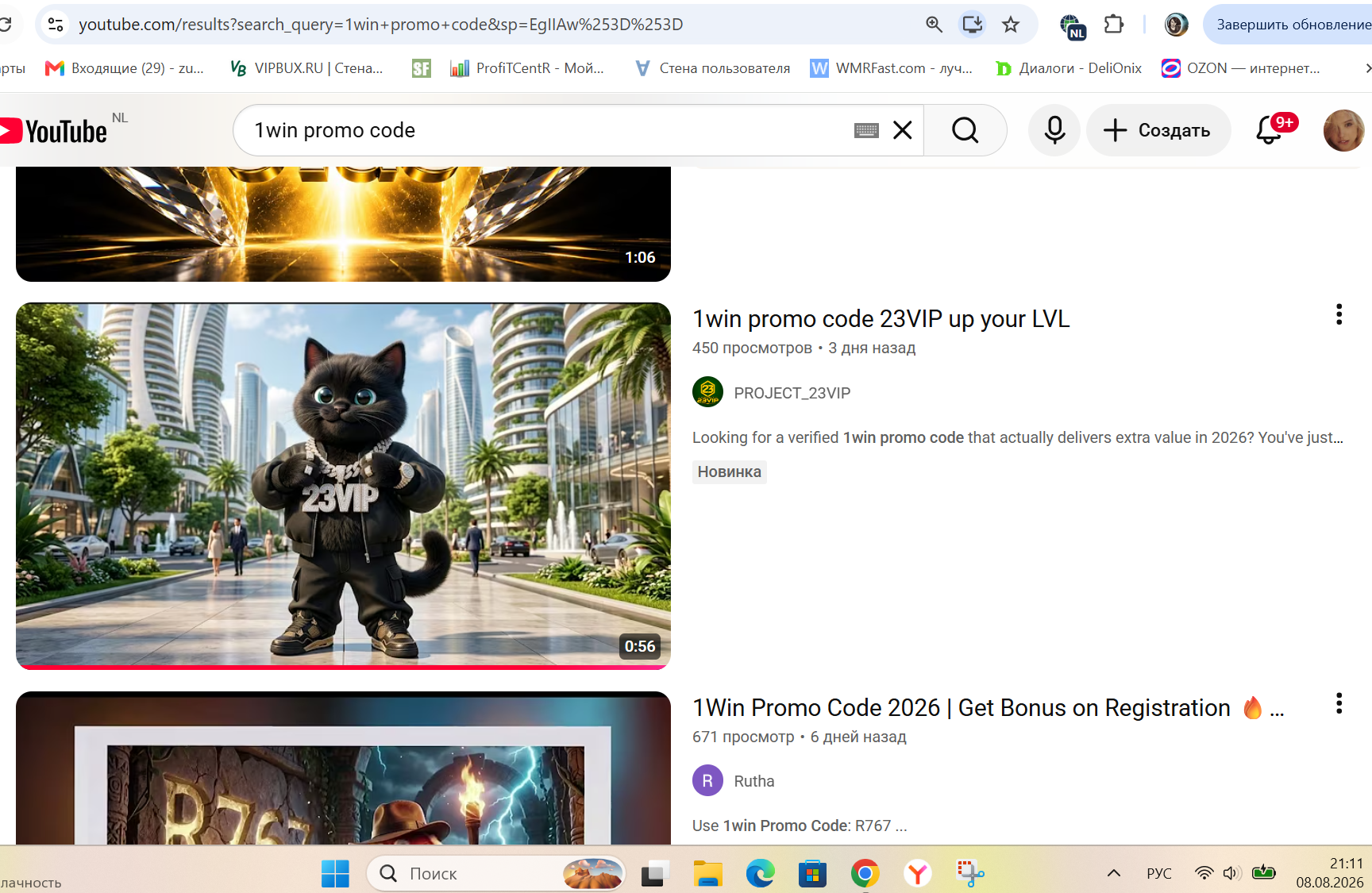Switch to Chrome on the taskbar
This screenshot has height=893, width=1372.
(865, 874)
